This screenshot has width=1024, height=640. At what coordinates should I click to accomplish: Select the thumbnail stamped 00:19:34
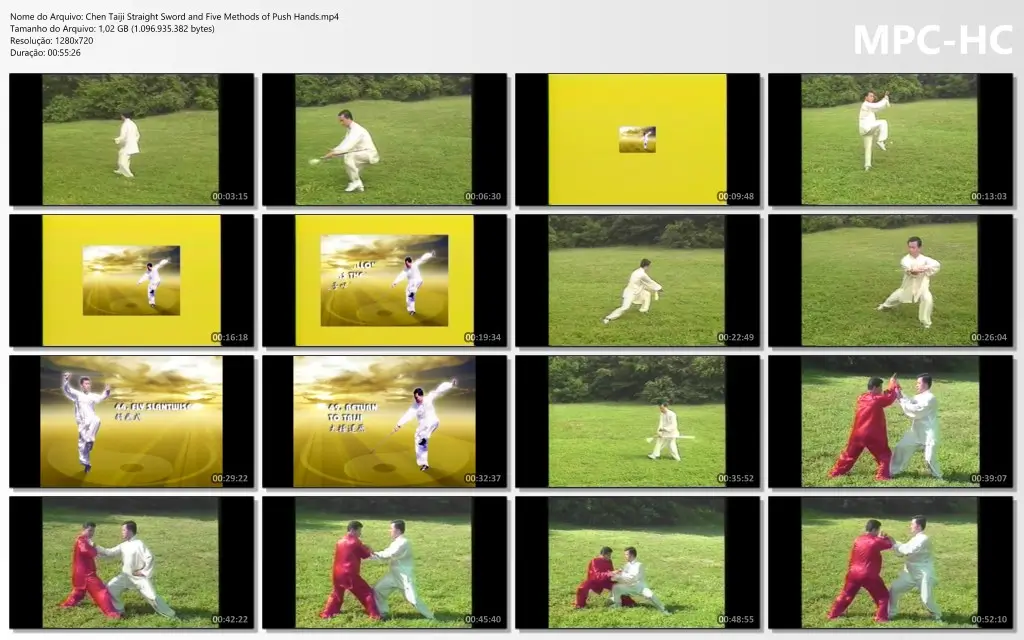pos(385,281)
